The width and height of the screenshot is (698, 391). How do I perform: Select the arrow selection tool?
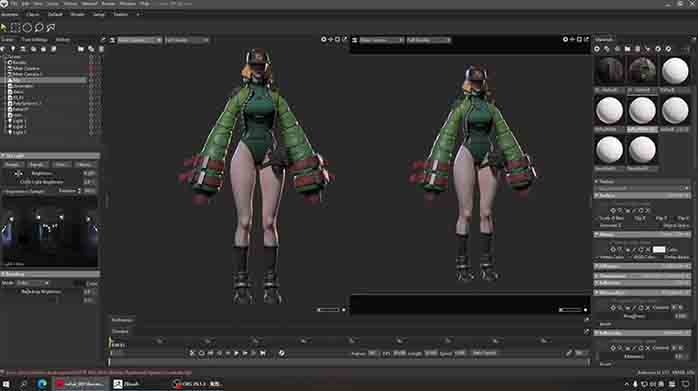[4, 28]
